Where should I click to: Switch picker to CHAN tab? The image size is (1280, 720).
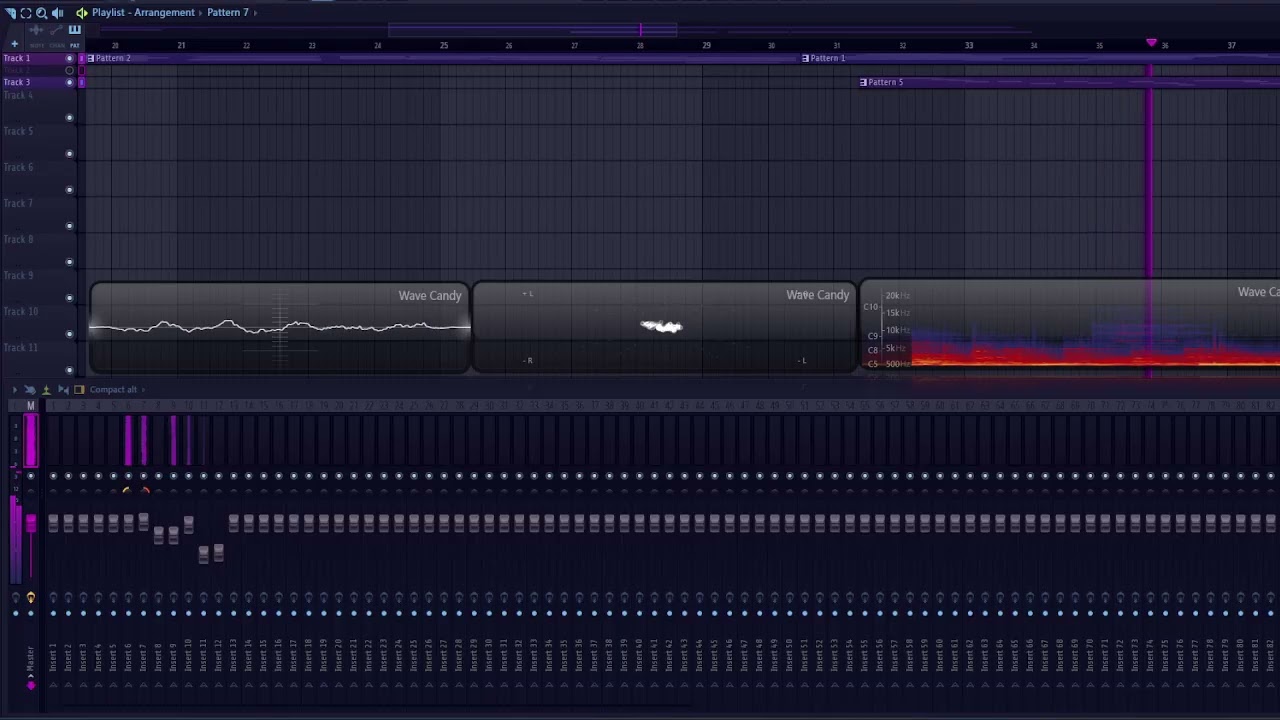tap(55, 45)
